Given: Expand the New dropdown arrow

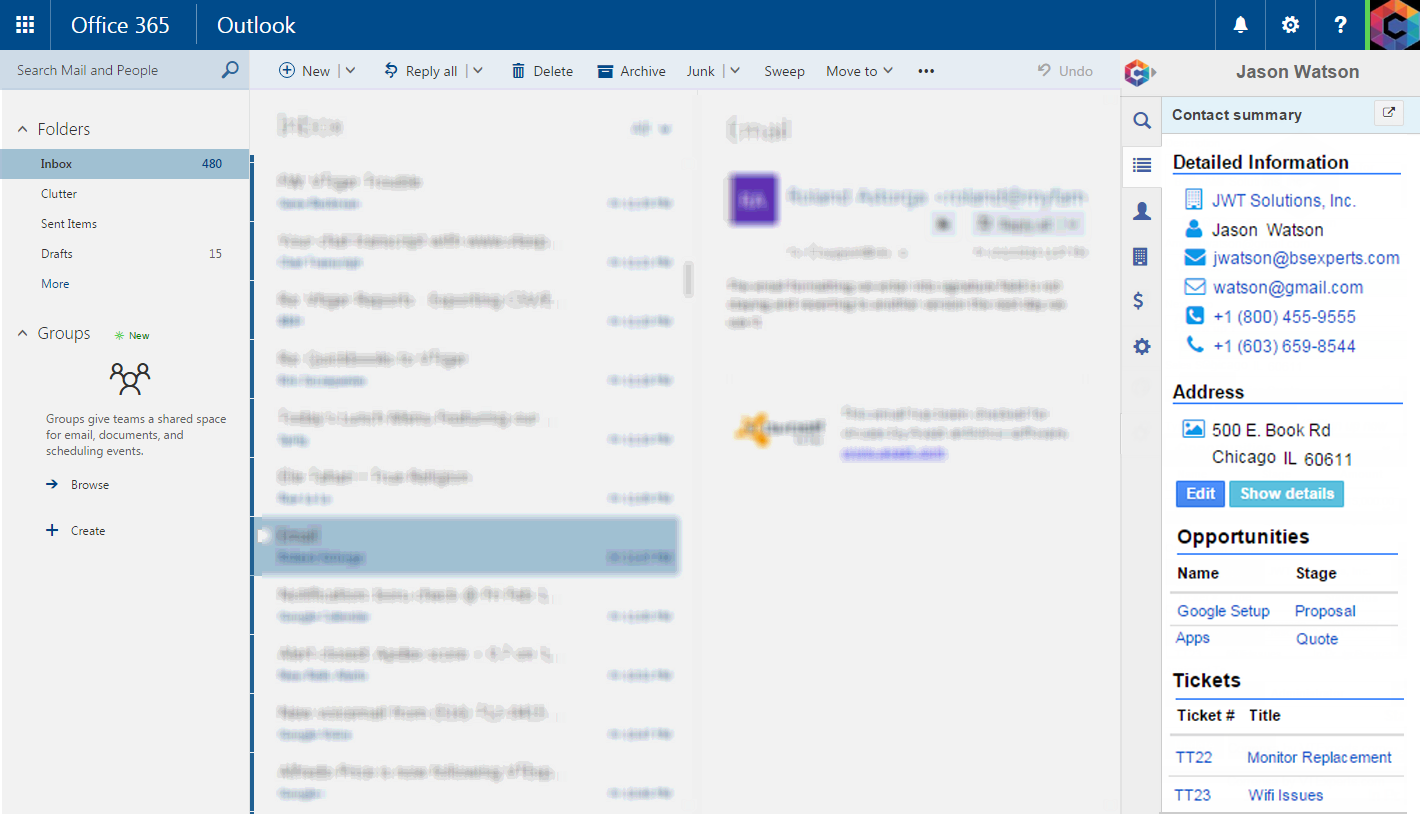Looking at the screenshot, I should (350, 71).
